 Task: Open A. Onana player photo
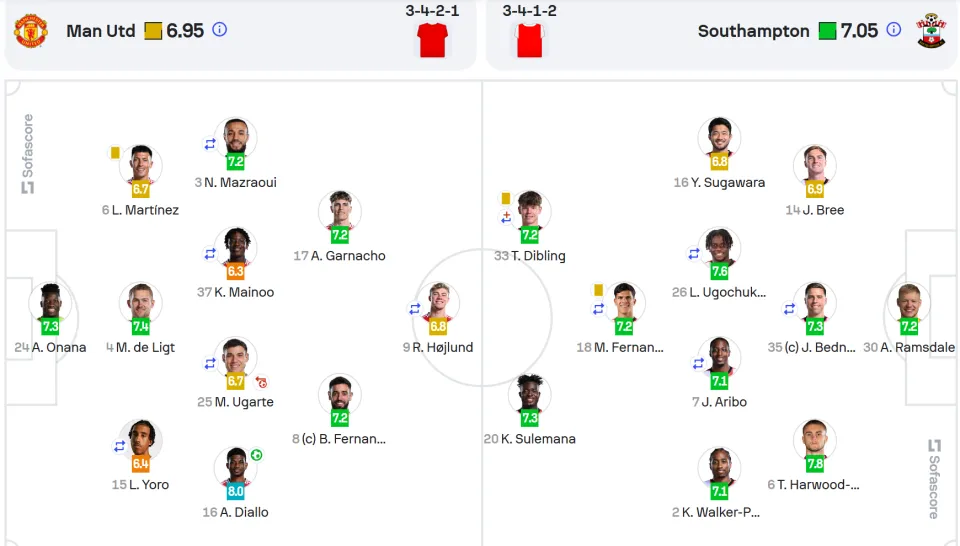coord(50,301)
